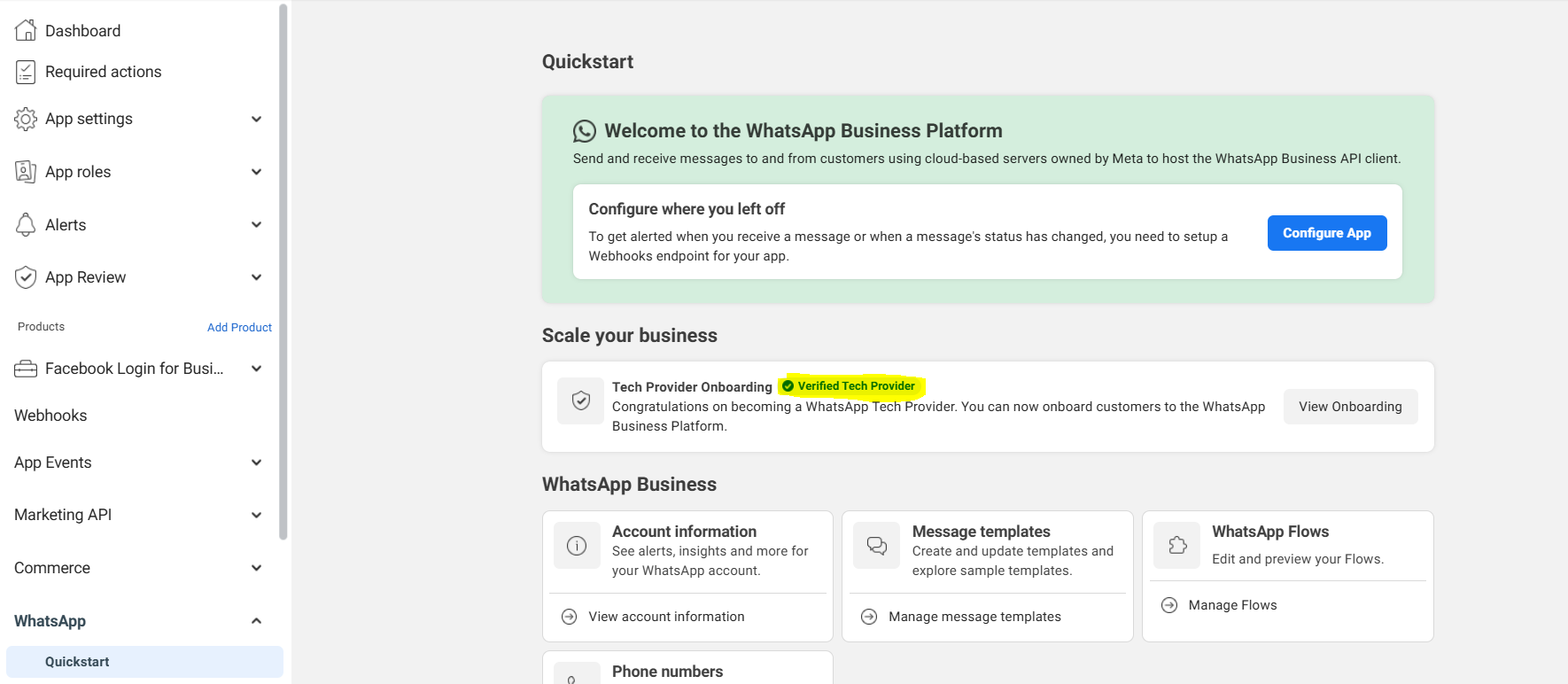Click the Alerts bell icon
The image size is (1568, 684).
click(26, 225)
